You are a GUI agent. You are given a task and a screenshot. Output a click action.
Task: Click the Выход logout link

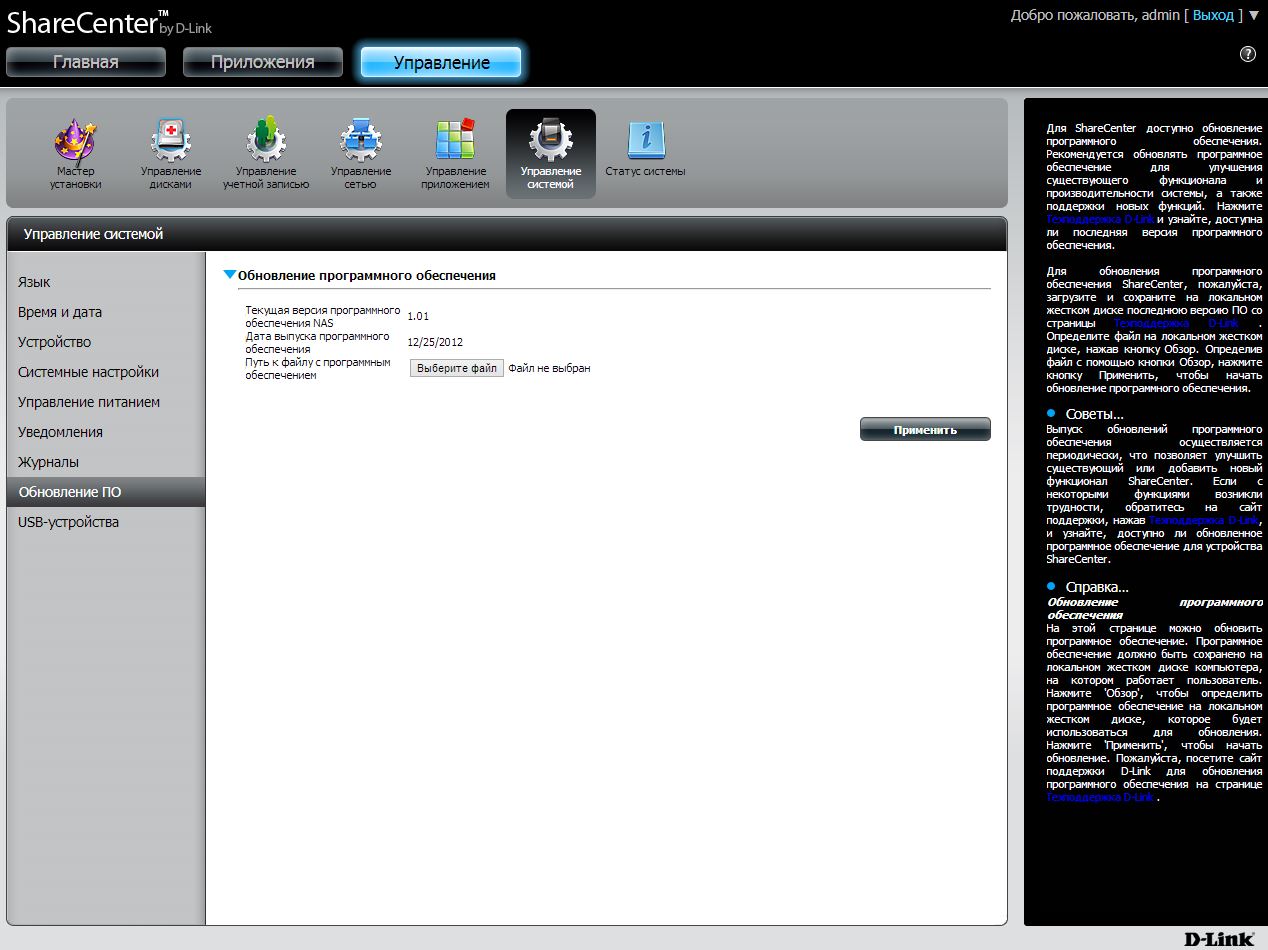(1213, 15)
